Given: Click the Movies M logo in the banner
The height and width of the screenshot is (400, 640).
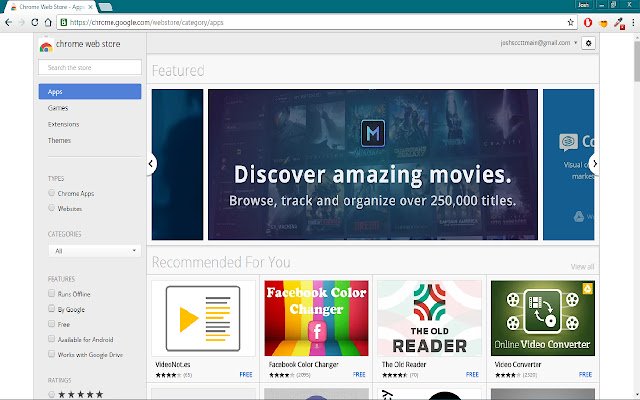Looking at the screenshot, I should [x=373, y=133].
